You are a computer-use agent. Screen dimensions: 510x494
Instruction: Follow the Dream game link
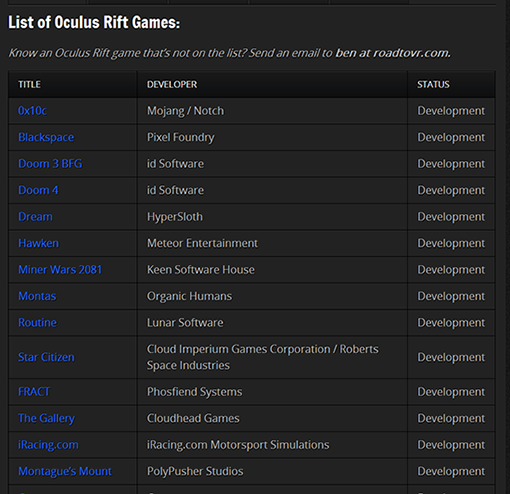[35, 217]
